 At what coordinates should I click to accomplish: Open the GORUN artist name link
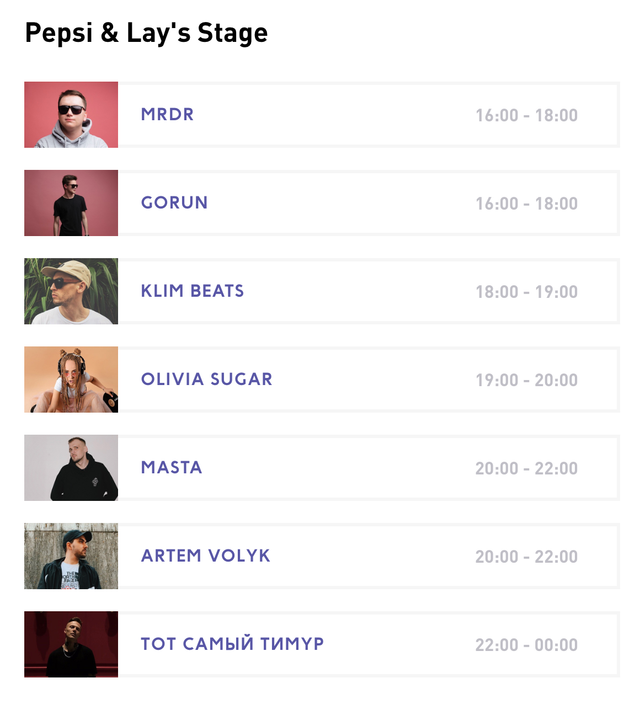tap(174, 203)
